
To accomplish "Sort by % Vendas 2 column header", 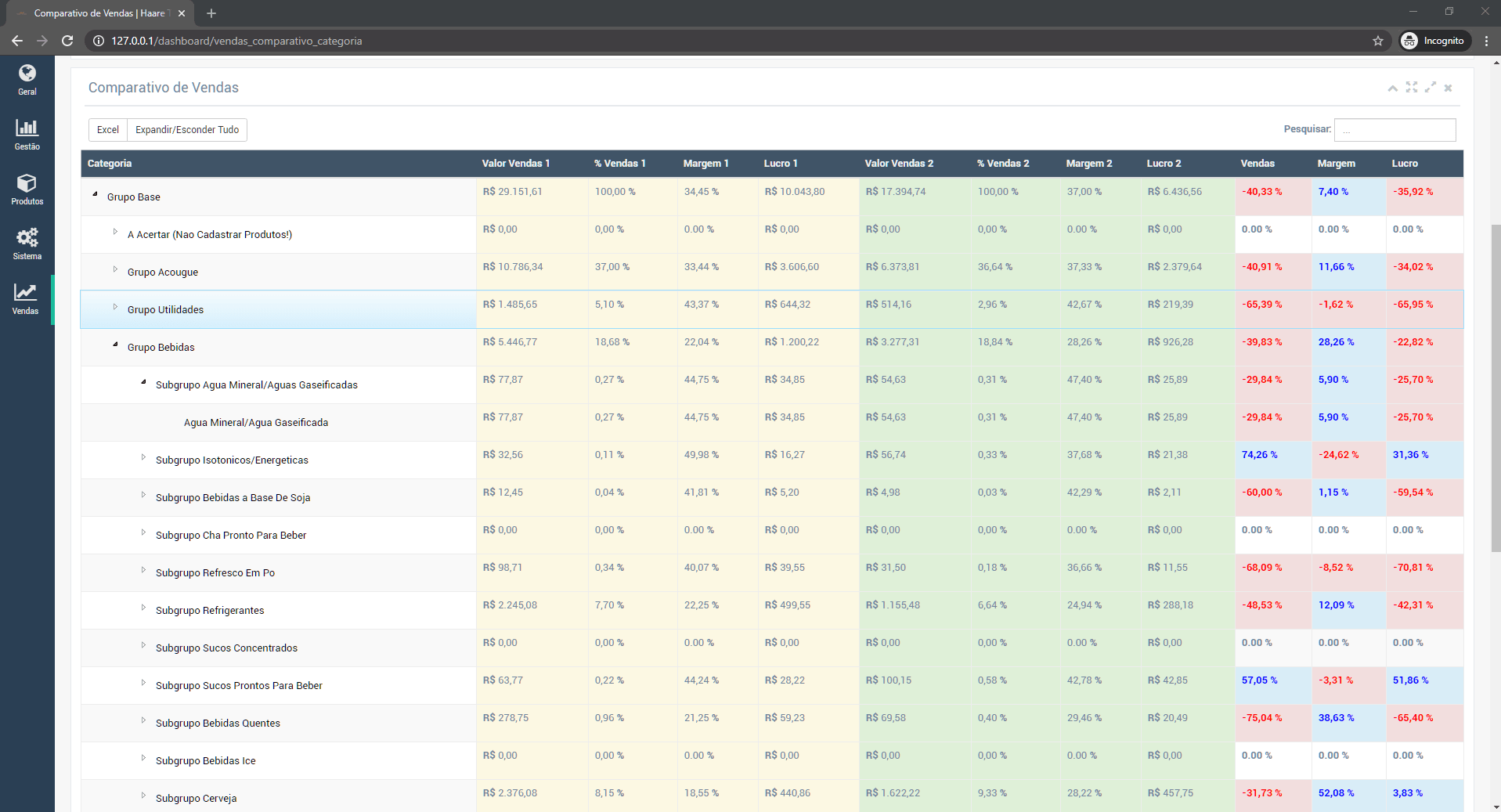I will [x=1016, y=164].
